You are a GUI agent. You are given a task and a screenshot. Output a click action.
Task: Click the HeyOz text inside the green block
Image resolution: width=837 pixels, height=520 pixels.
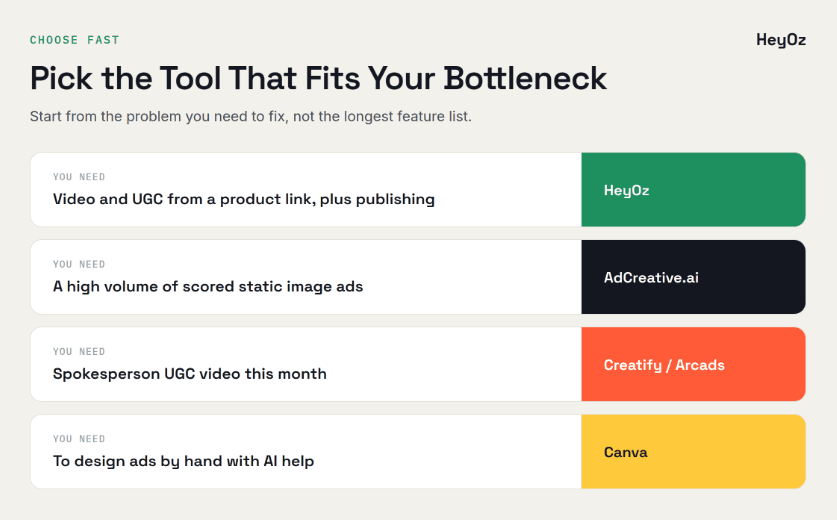[x=626, y=191]
